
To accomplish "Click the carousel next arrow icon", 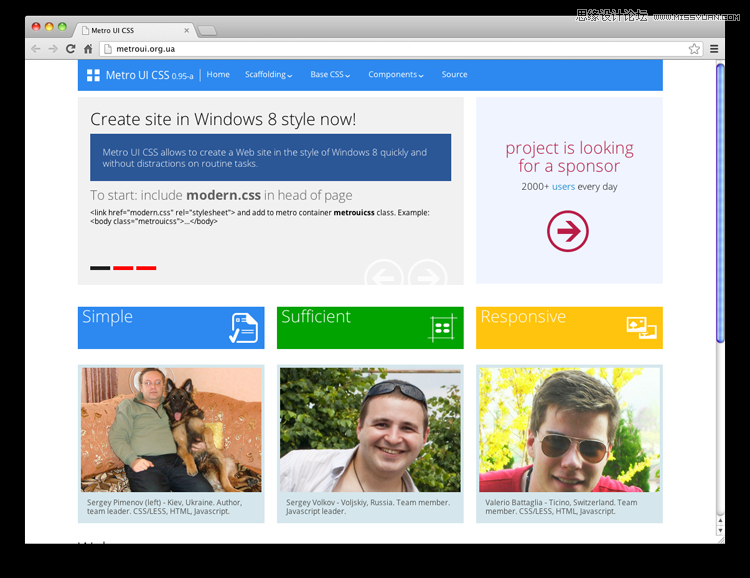I will pyautogui.click(x=427, y=272).
